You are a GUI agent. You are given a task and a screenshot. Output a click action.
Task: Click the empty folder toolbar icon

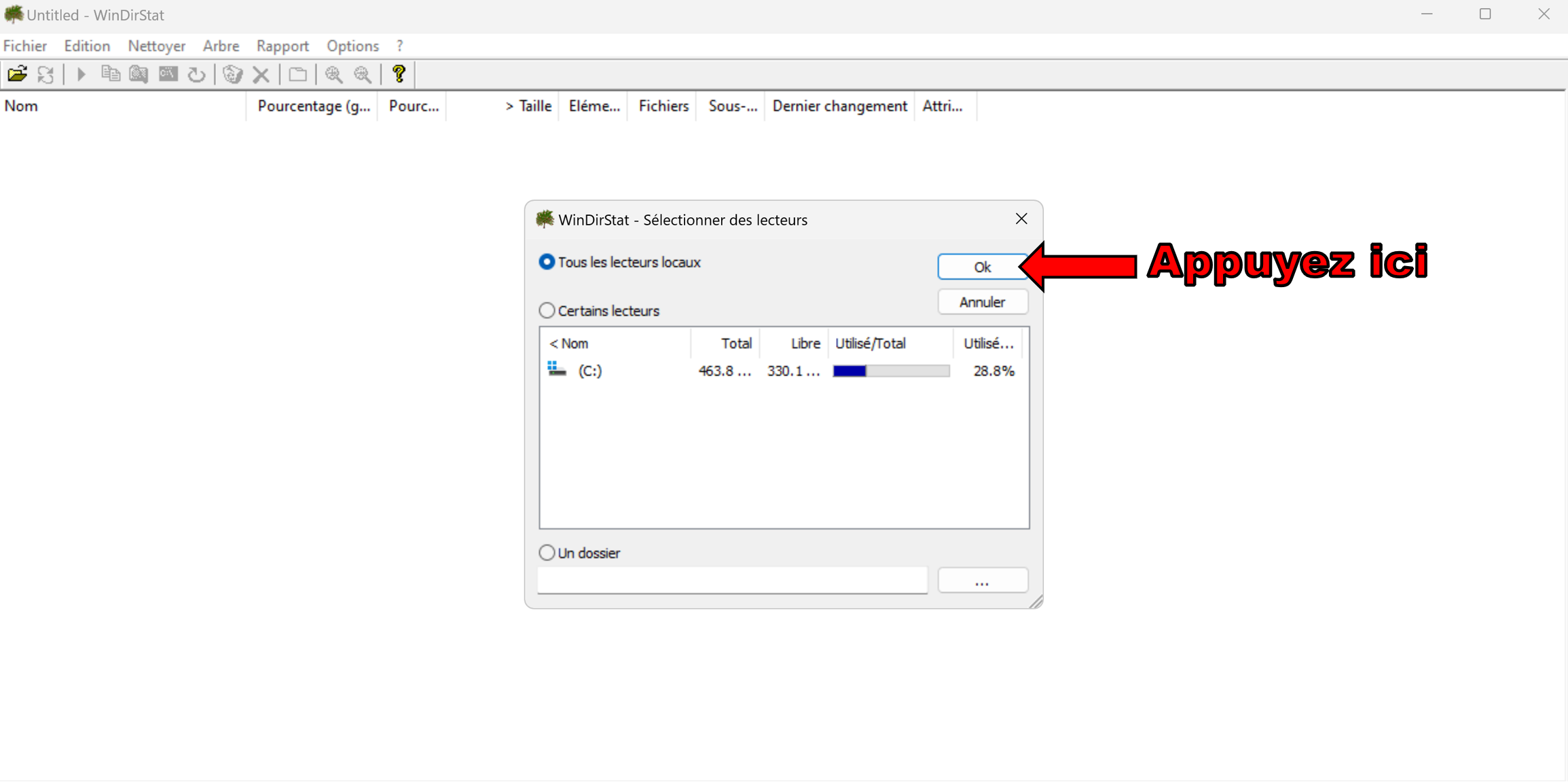pos(297,74)
